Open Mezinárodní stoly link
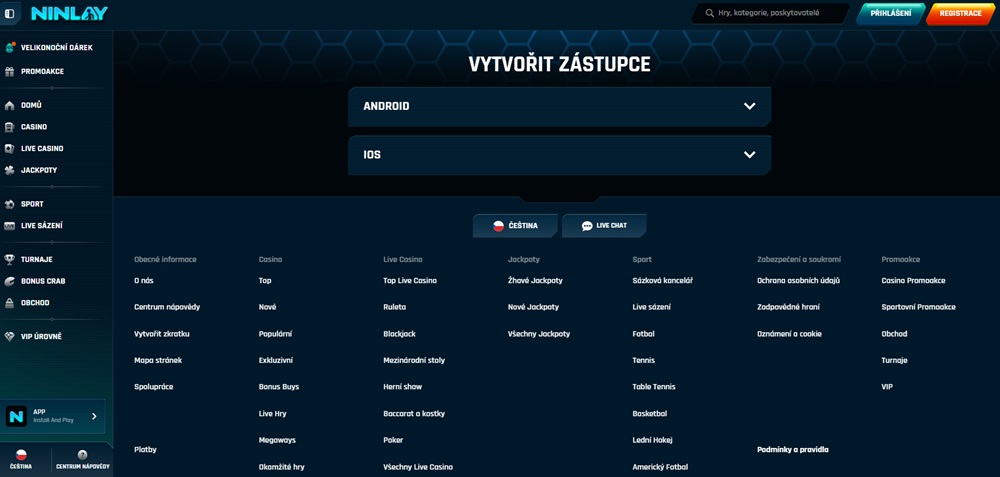 pyautogui.click(x=414, y=360)
